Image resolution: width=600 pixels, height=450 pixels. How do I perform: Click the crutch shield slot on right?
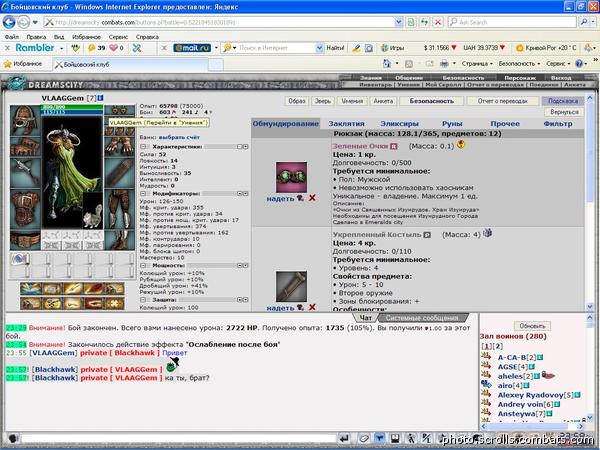tap(119, 173)
